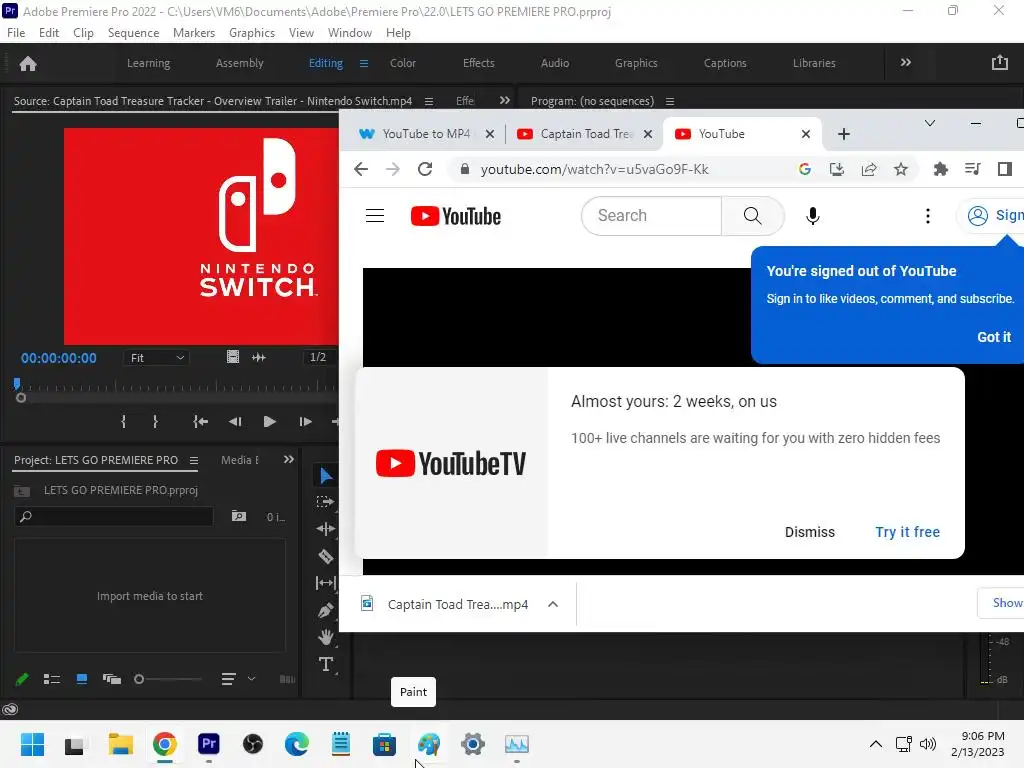Image resolution: width=1024 pixels, height=768 pixels.
Task: Switch to the Assembly workspace
Action: pyautogui.click(x=240, y=63)
